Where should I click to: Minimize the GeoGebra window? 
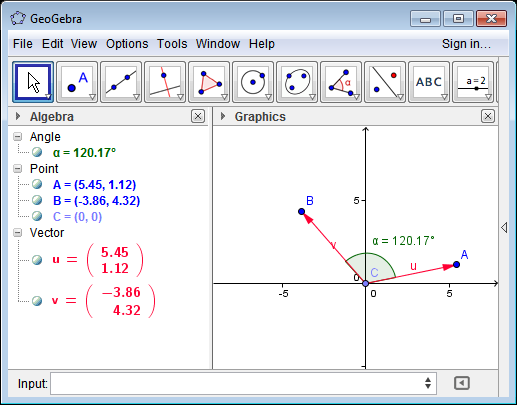coord(425,19)
